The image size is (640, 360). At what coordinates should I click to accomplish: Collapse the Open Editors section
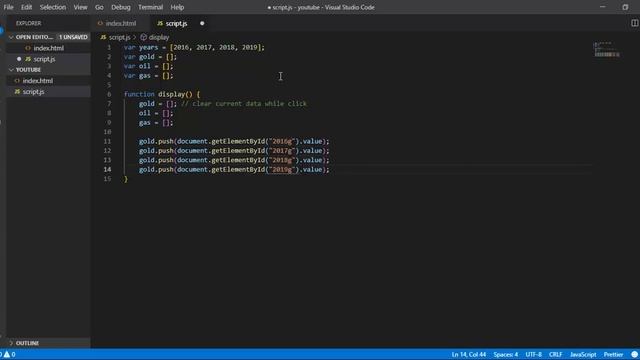(11, 37)
